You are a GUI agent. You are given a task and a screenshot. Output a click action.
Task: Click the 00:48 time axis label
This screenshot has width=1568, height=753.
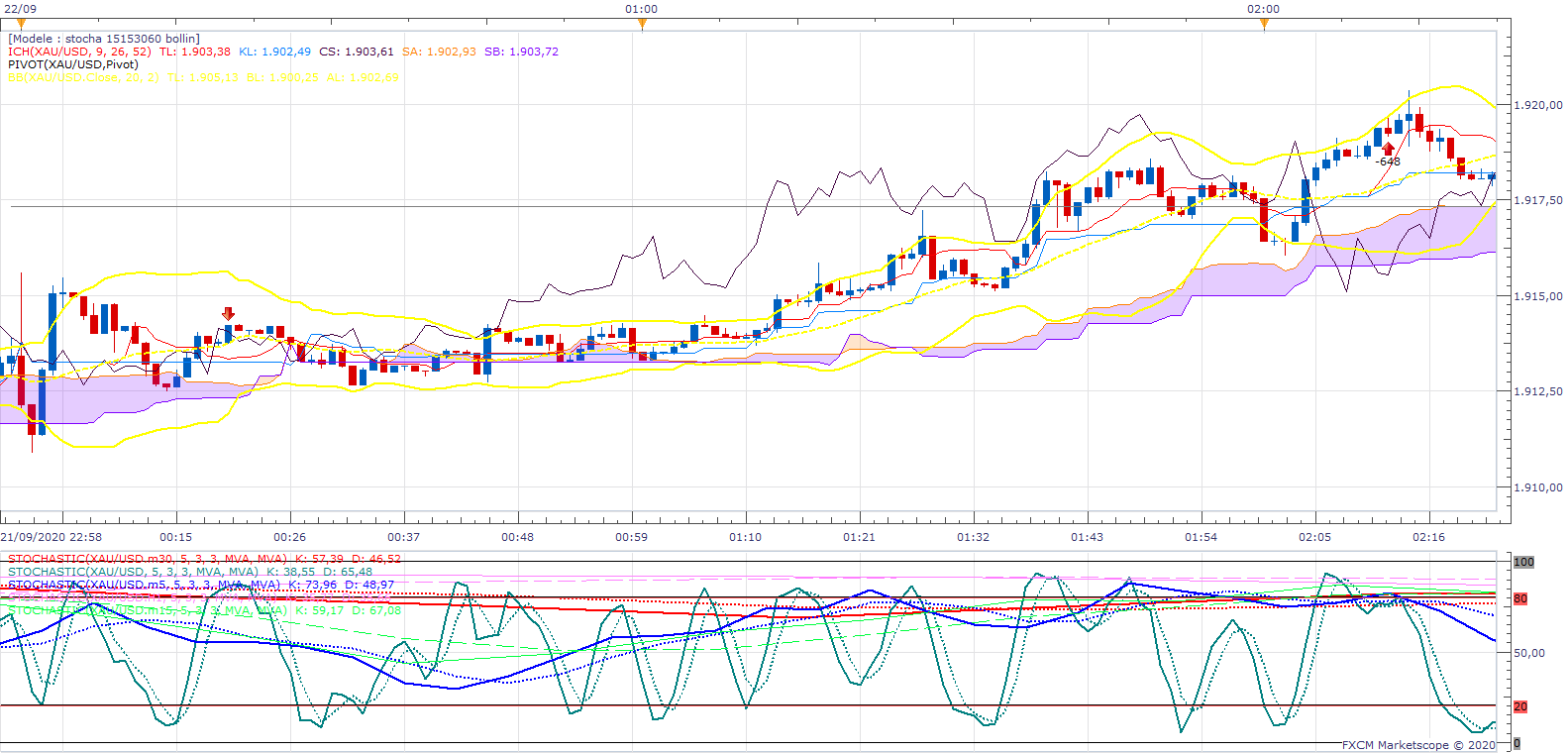click(x=517, y=537)
